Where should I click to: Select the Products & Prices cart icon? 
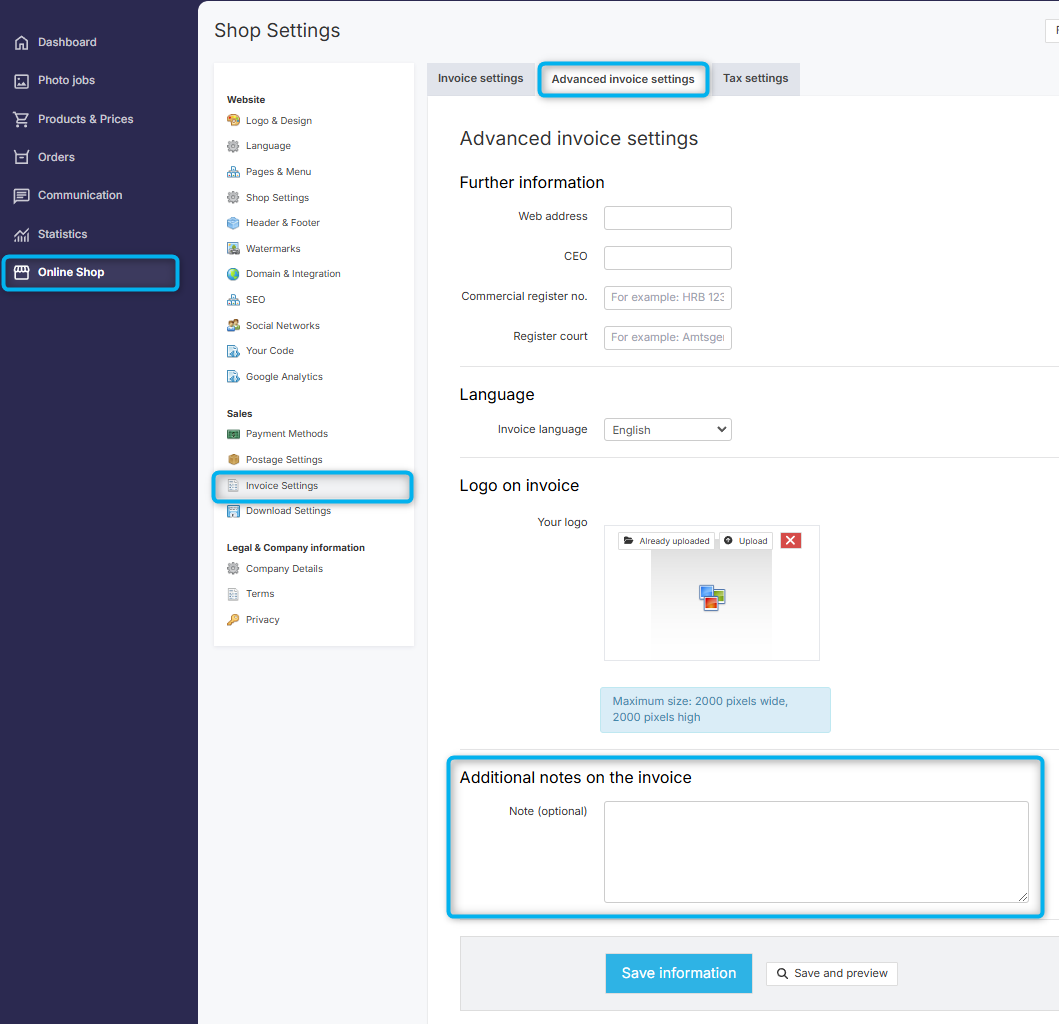click(22, 120)
